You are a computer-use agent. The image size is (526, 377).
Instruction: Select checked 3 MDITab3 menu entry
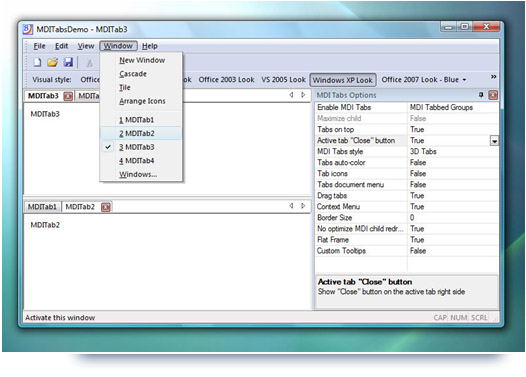click(x=141, y=147)
